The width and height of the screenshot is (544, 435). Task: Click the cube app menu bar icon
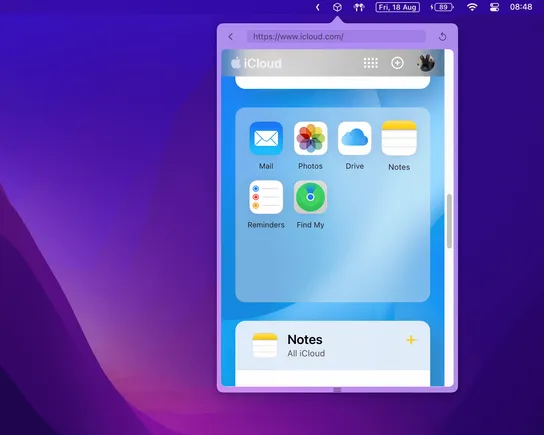[337, 7]
